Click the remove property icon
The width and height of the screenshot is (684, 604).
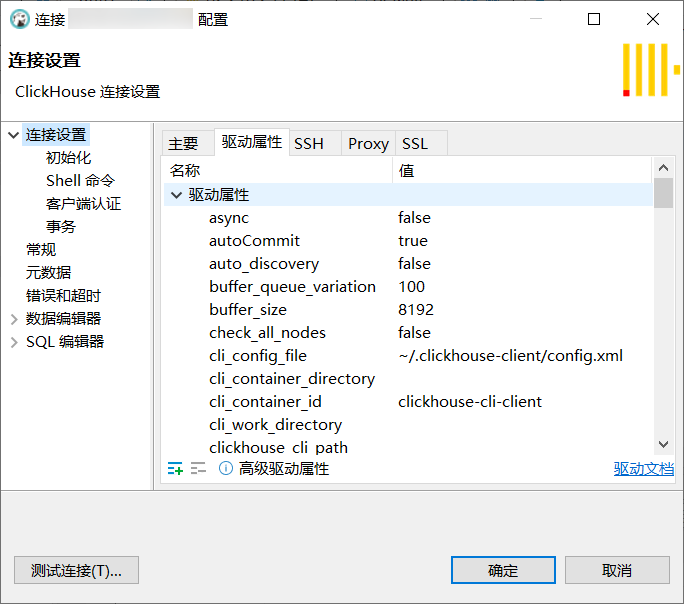[198, 468]
